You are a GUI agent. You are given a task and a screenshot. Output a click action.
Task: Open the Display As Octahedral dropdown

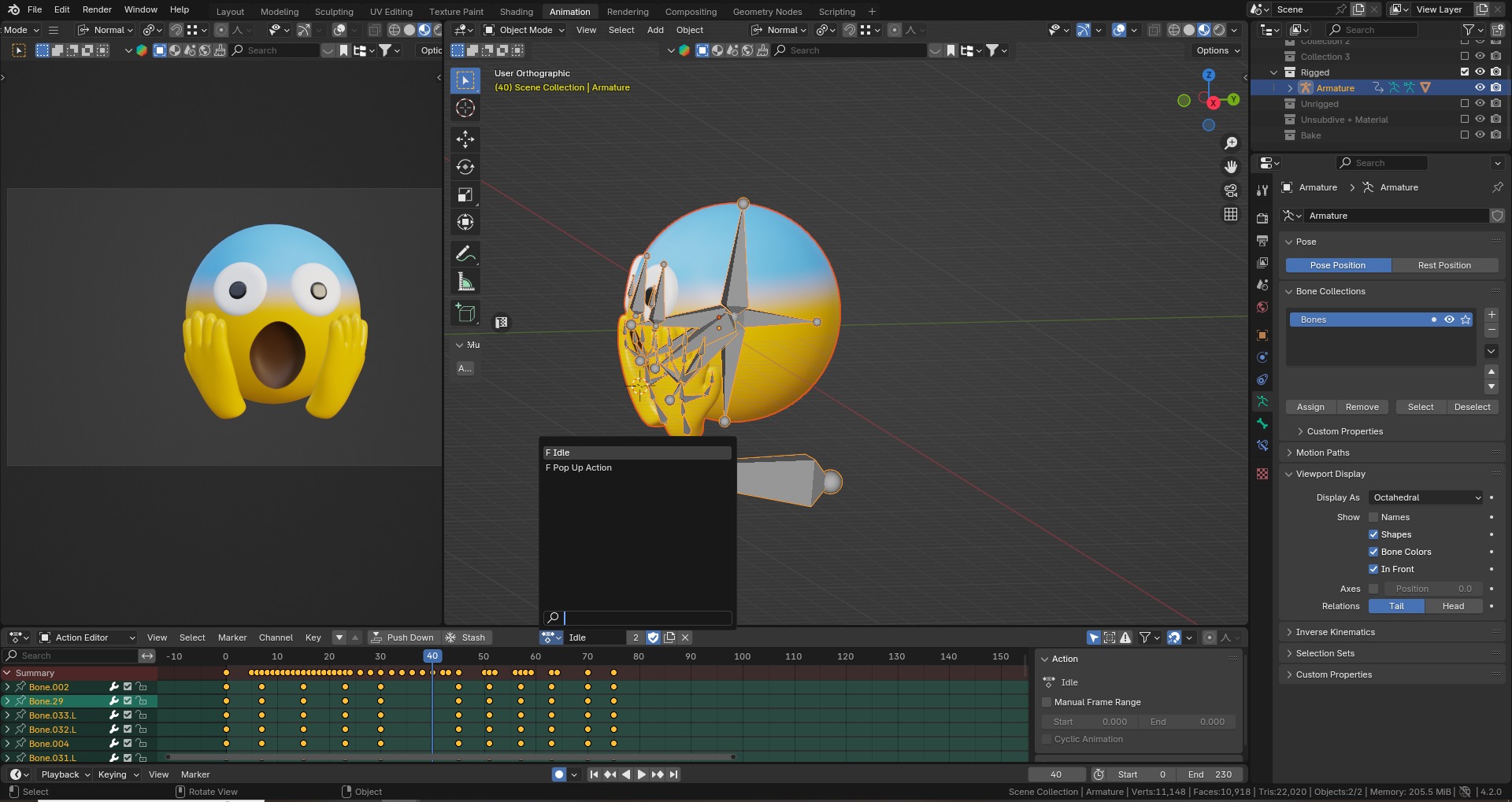1425,497
